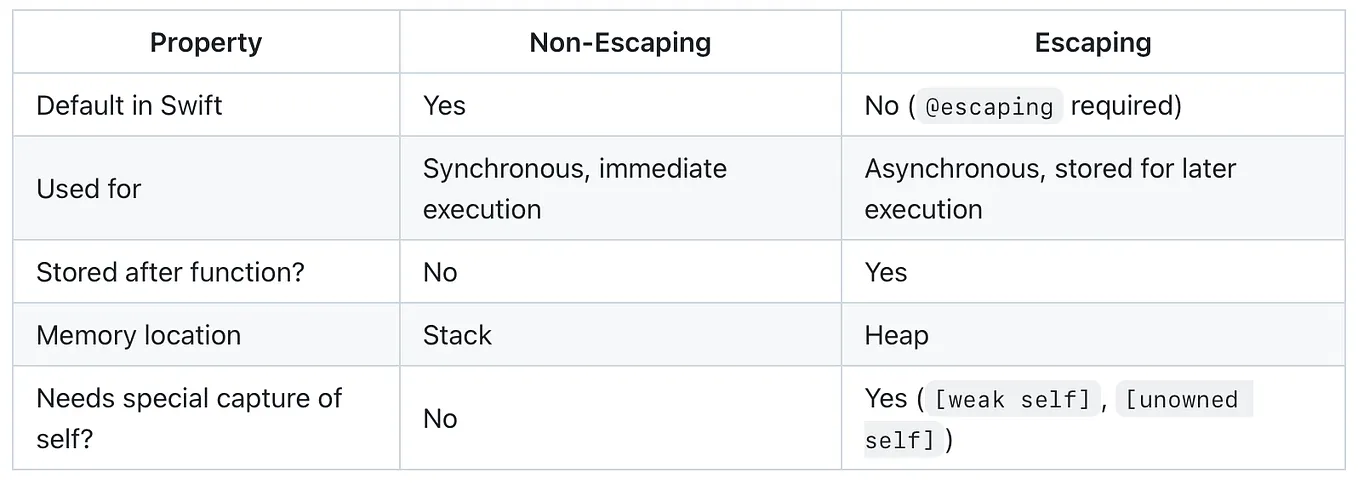Click 'Asynchronous, stored for later execution' cell

pos(1050,188)
